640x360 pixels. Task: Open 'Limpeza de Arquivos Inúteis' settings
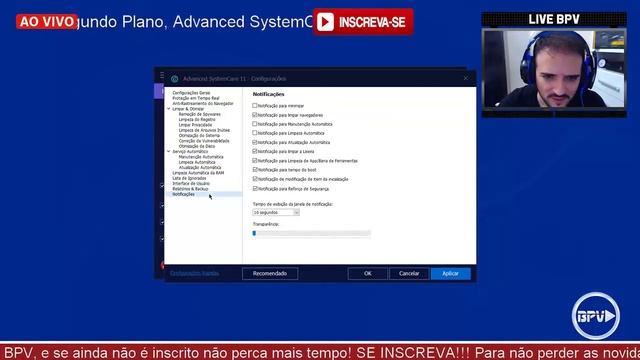click(204, 130)
